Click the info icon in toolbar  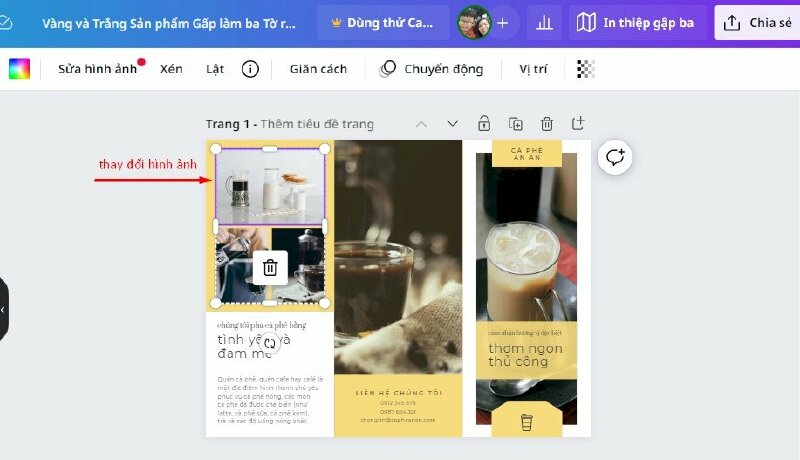point(250,69)
